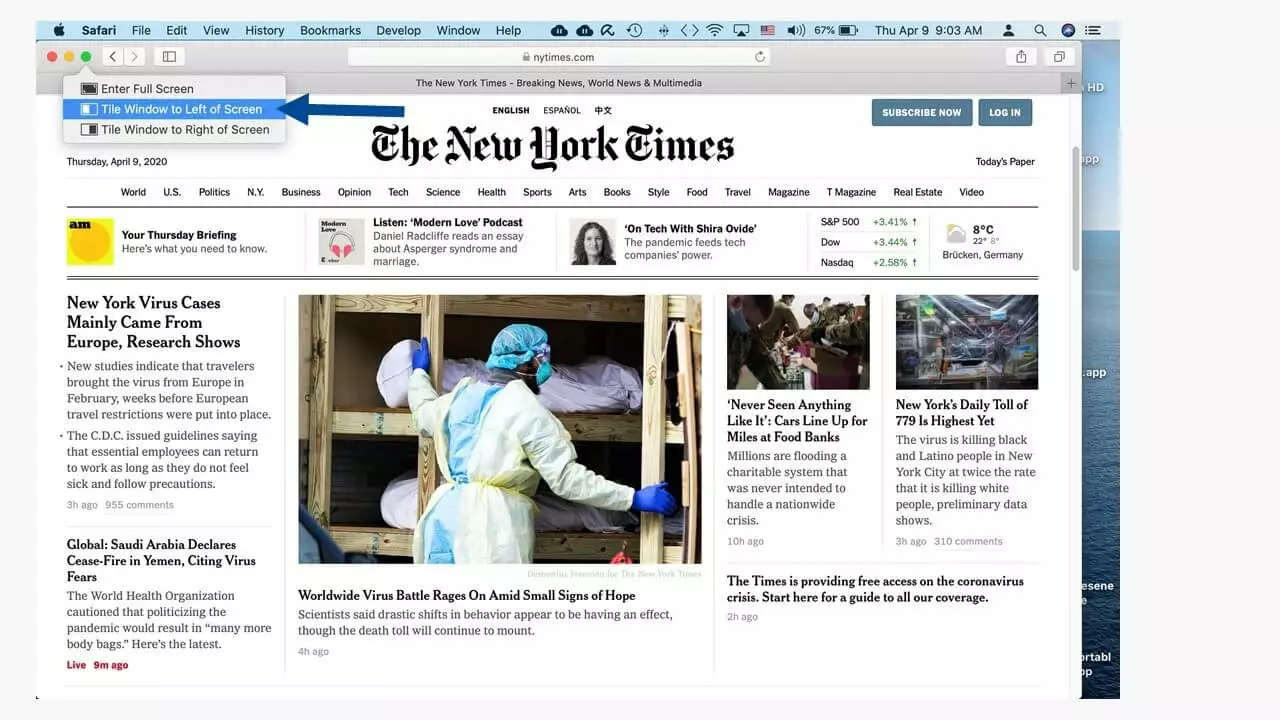This screenshot has height=720, width=1280.
Task: Open Today's Paper link
Action: [x=1005, y=162]
